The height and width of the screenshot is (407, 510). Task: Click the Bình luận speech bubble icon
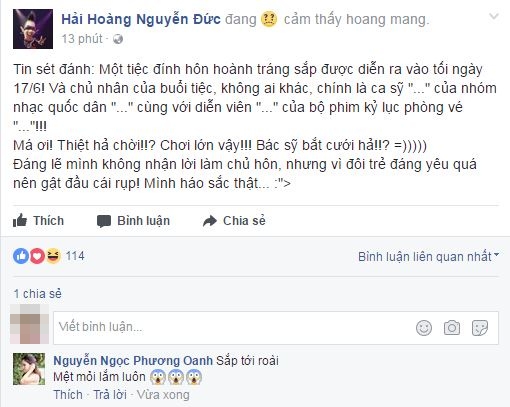point(104,221)
